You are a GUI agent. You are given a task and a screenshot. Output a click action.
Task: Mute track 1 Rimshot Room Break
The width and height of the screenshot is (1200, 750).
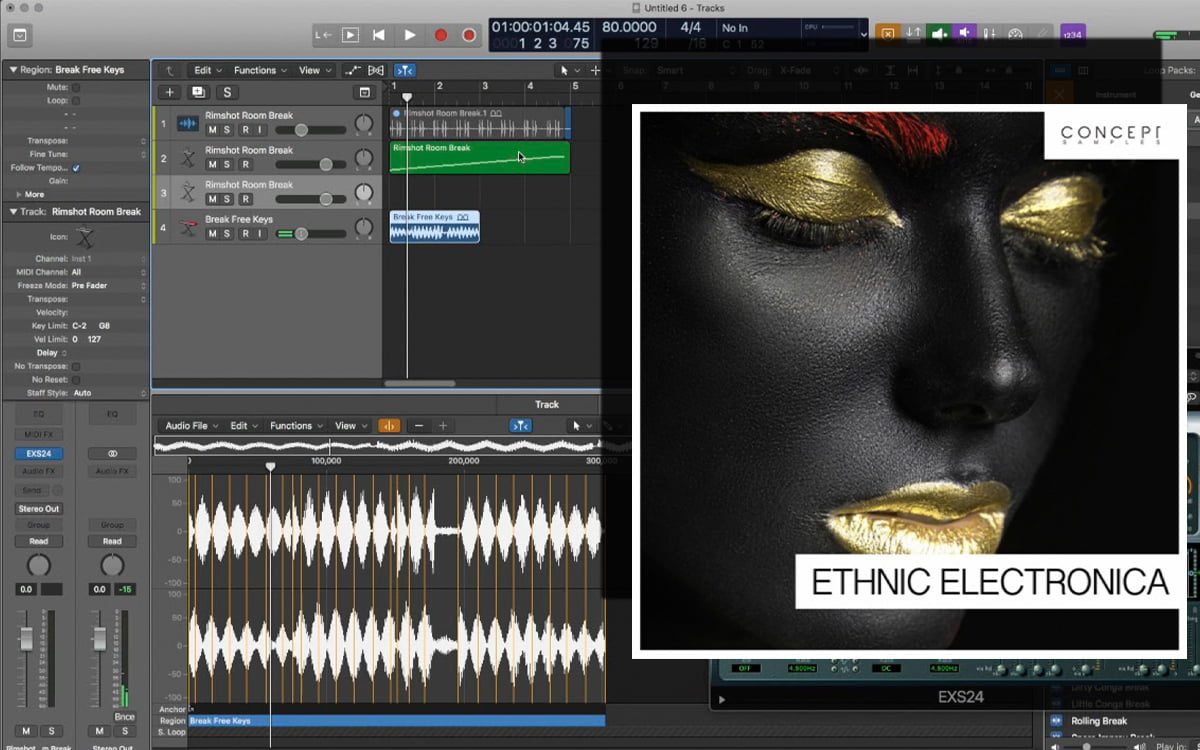212,130
